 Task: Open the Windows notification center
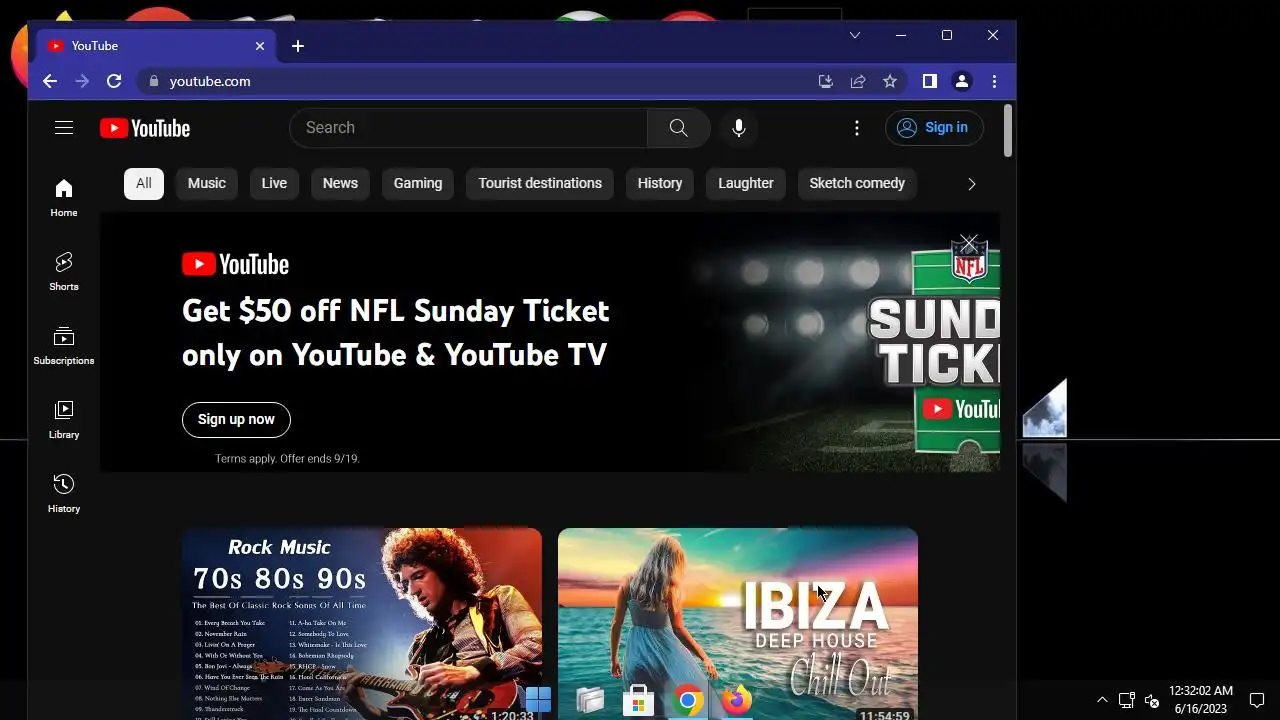[1258, 700]
